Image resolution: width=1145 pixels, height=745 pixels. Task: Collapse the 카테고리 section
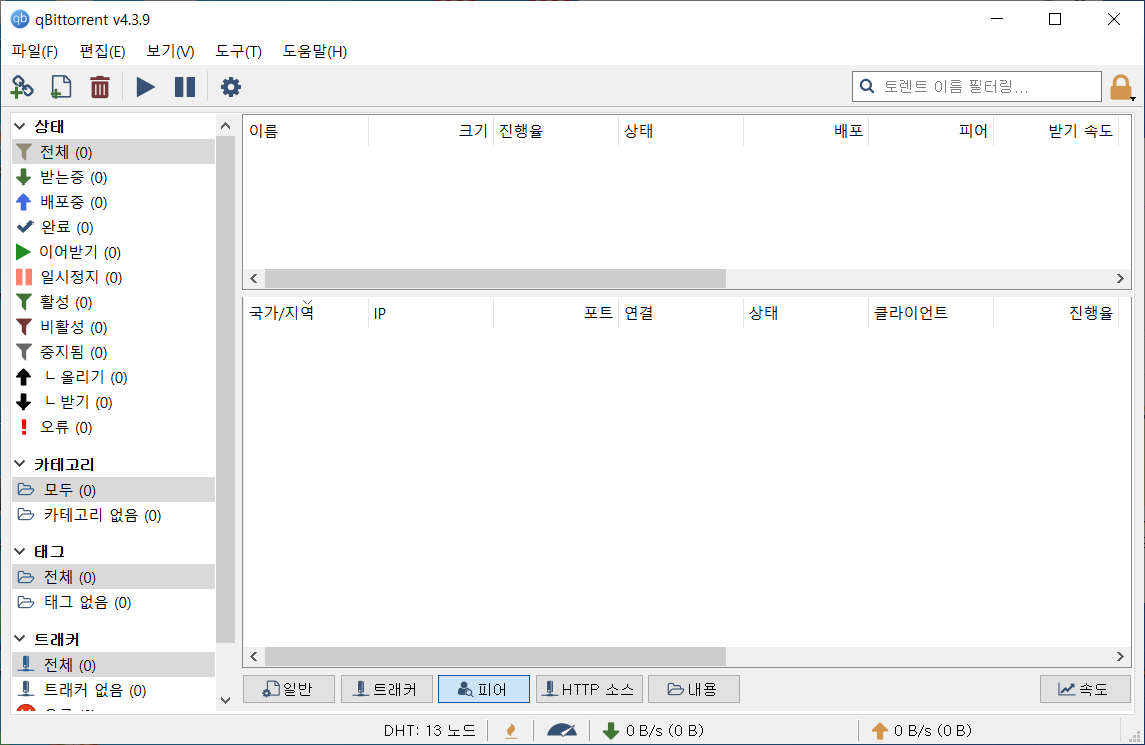[x=20, y=464]
